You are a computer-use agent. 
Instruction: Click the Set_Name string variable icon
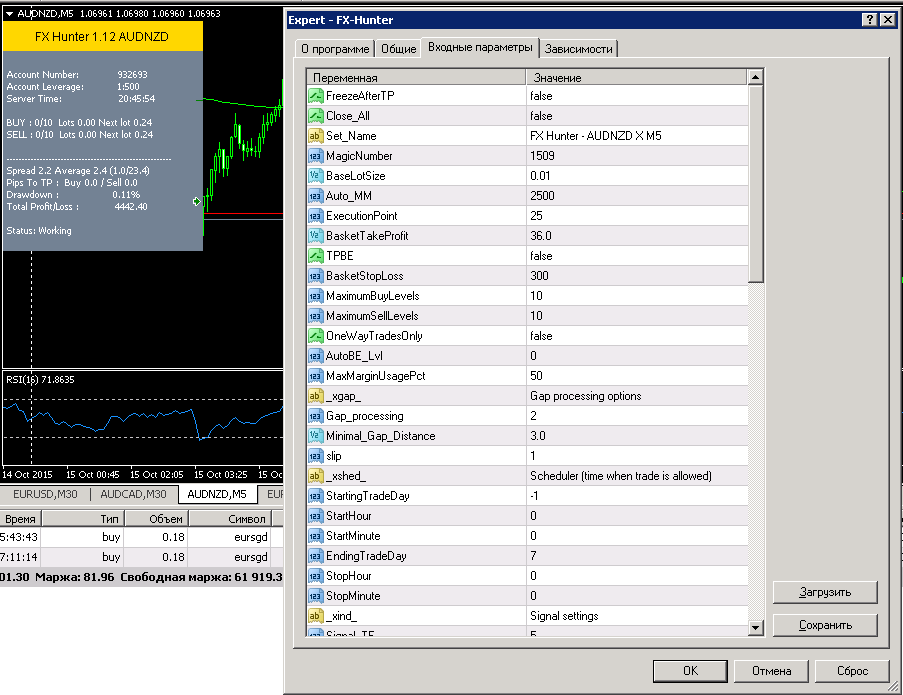(x=316, y=136)
